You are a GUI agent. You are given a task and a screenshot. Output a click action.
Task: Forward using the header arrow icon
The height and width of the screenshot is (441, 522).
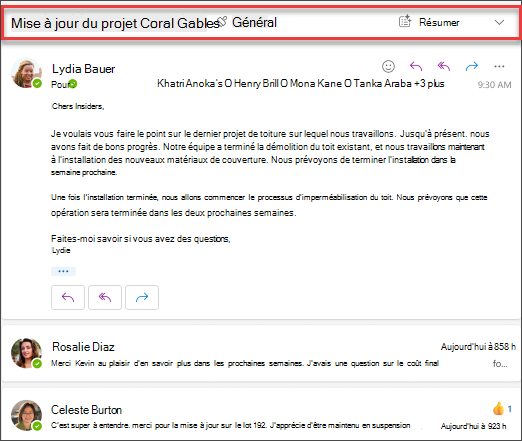472,66
